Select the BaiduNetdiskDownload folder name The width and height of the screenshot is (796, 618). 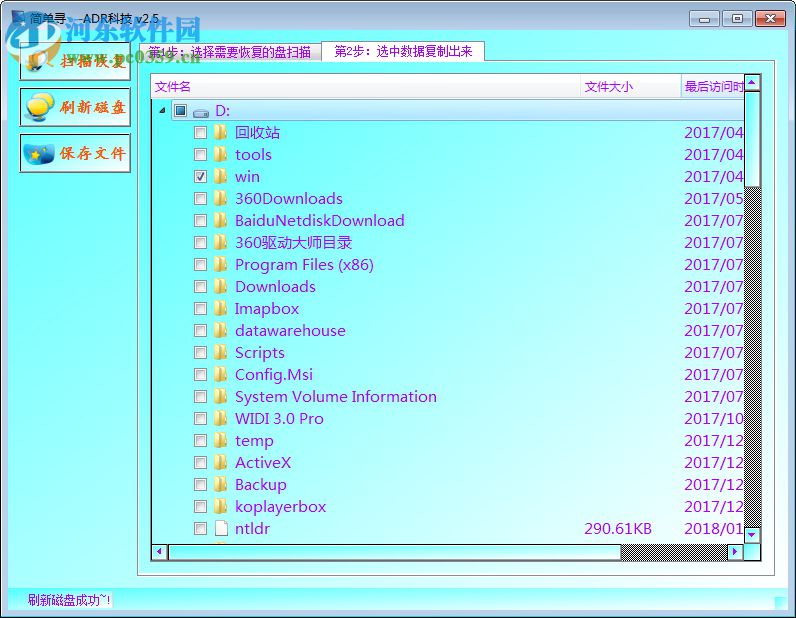320,220
